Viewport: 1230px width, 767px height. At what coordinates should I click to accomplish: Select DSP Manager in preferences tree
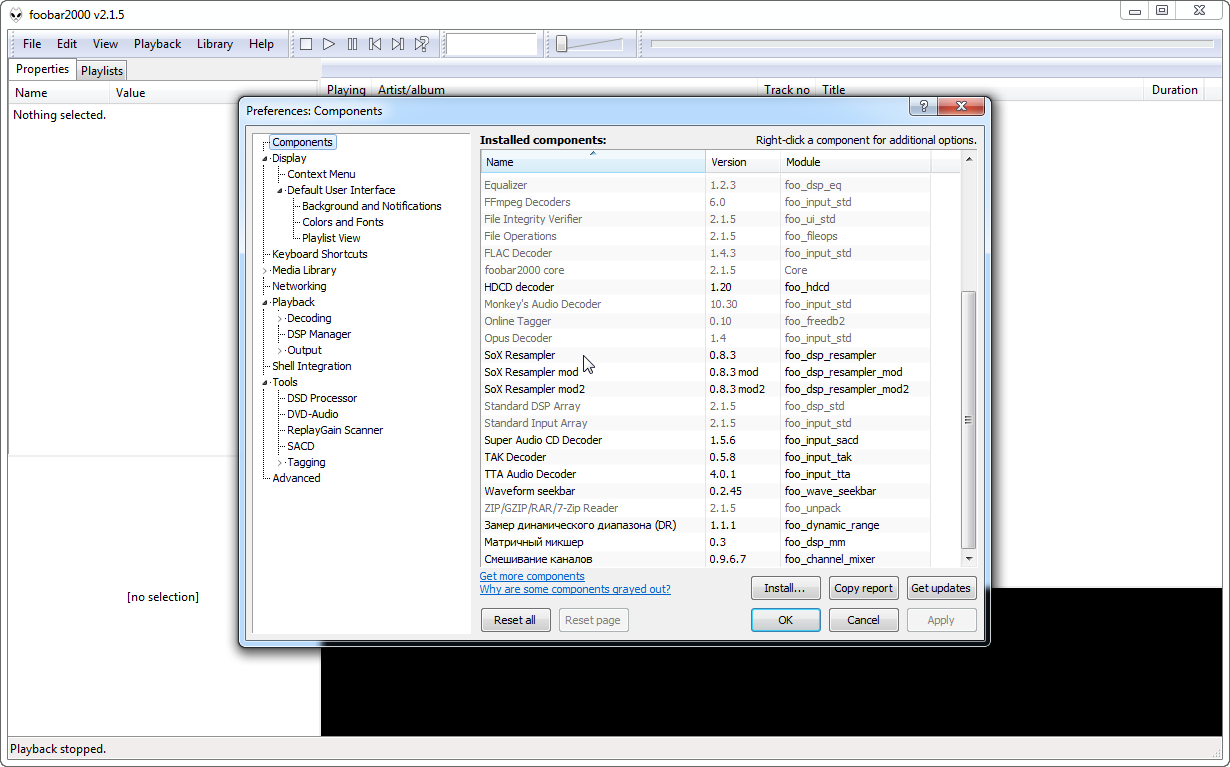(319, 334)
